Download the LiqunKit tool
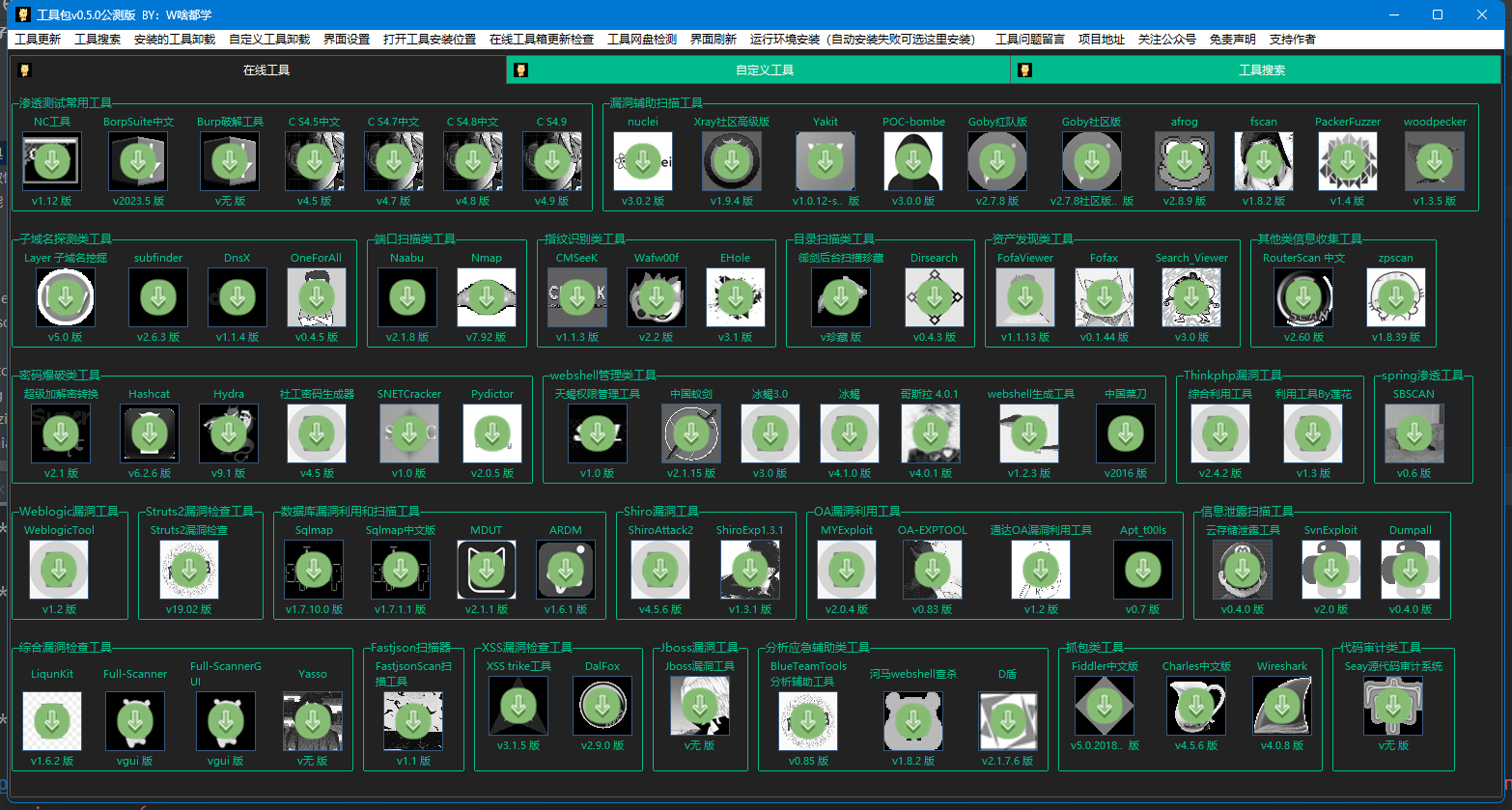 [52, 721]
